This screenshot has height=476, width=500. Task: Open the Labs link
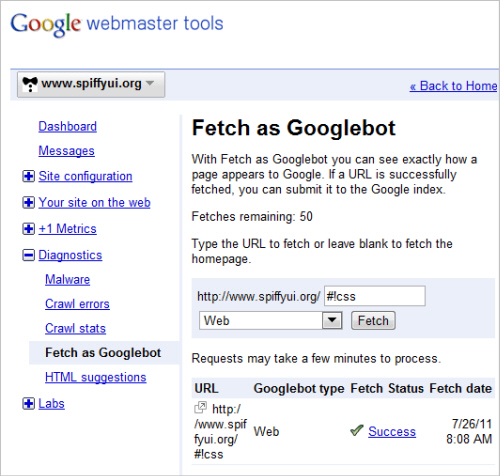pos(51,404)
